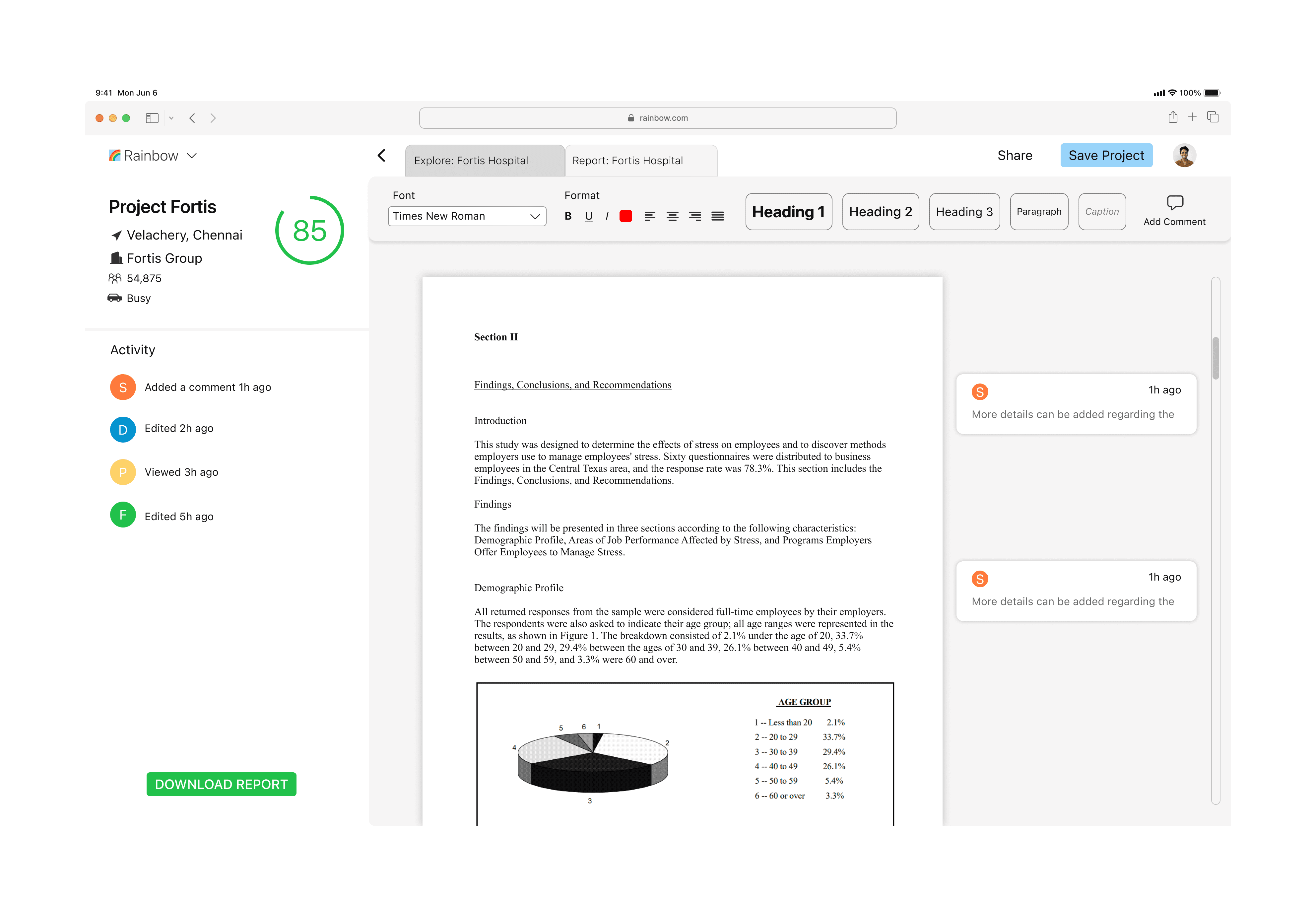Image resolution: width=1316 pixels, height=911 pixels.
Task: Switch to Report: Fortis Hospital tab
Action: 640,161
